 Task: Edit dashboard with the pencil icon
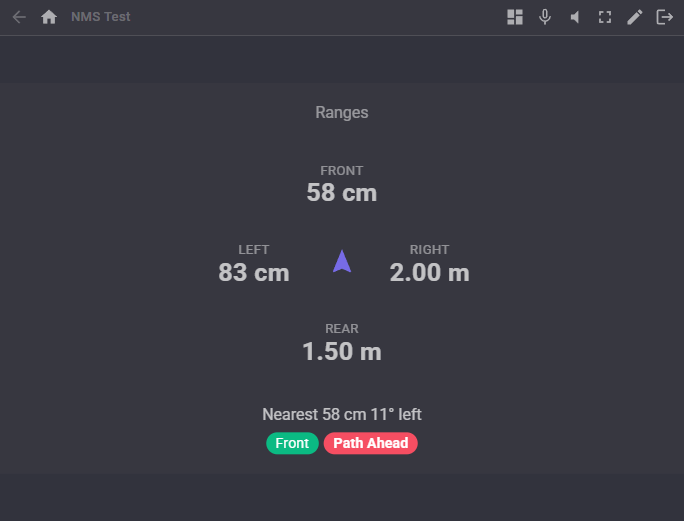(635, 17)
